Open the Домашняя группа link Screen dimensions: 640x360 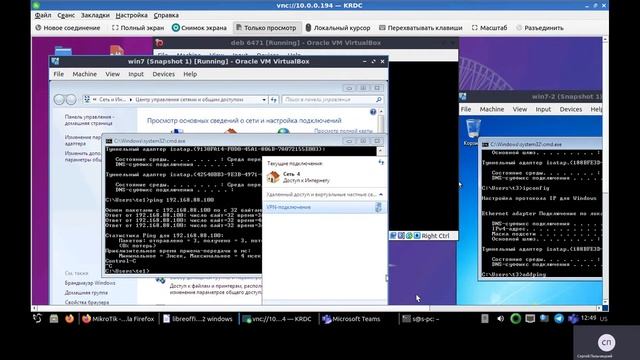coord(86,293)
